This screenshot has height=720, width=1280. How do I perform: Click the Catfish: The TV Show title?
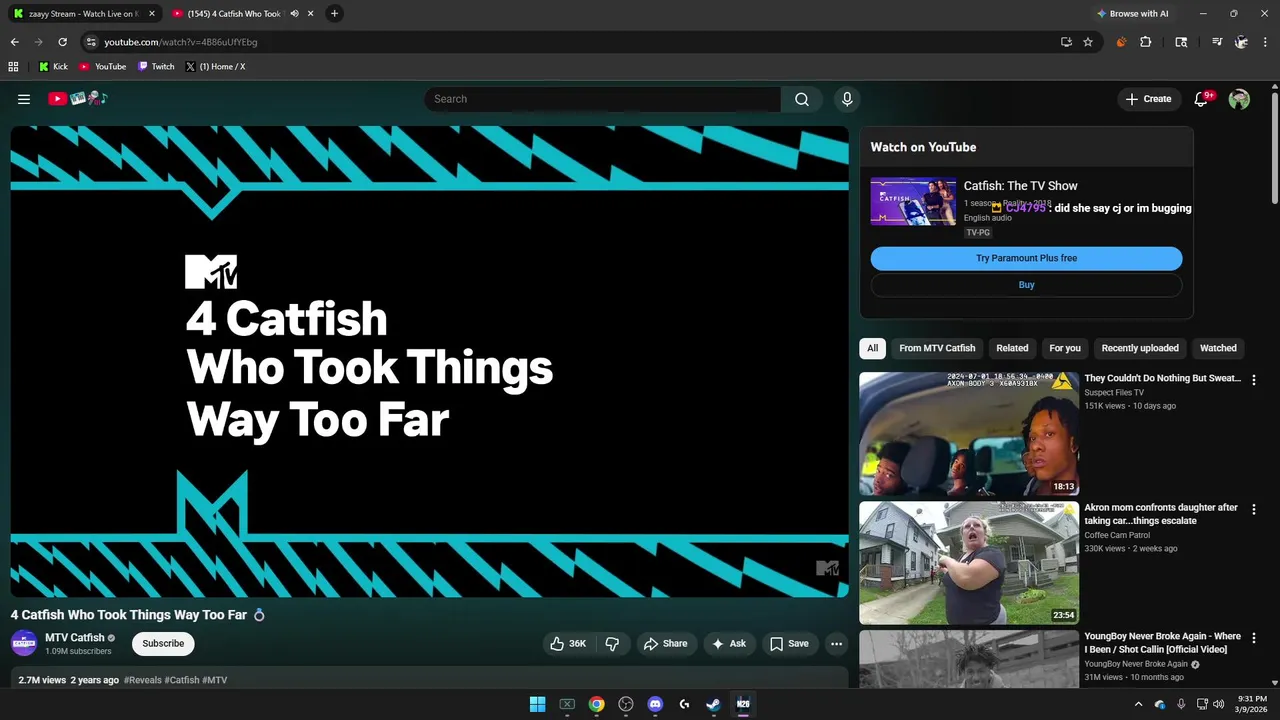coord(1020,186)
